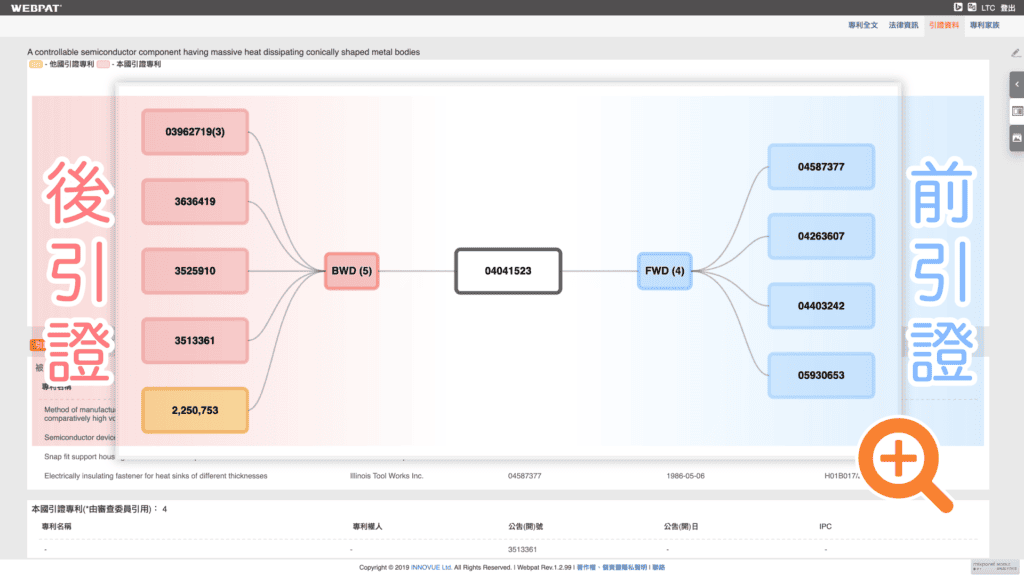This screenshot has height=576, width=1024.
Task: Collapse the right sidebar using the arrow
Action: 1016,85
